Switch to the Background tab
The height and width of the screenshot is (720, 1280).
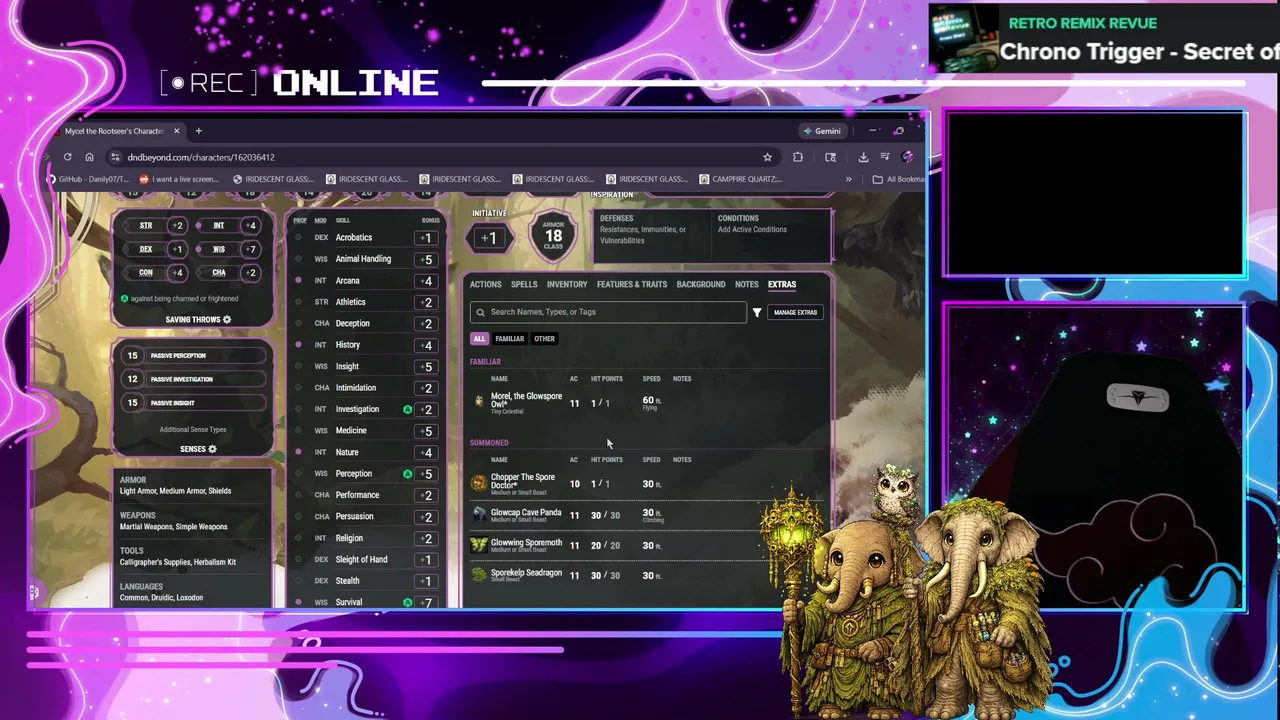click(701, 284)
